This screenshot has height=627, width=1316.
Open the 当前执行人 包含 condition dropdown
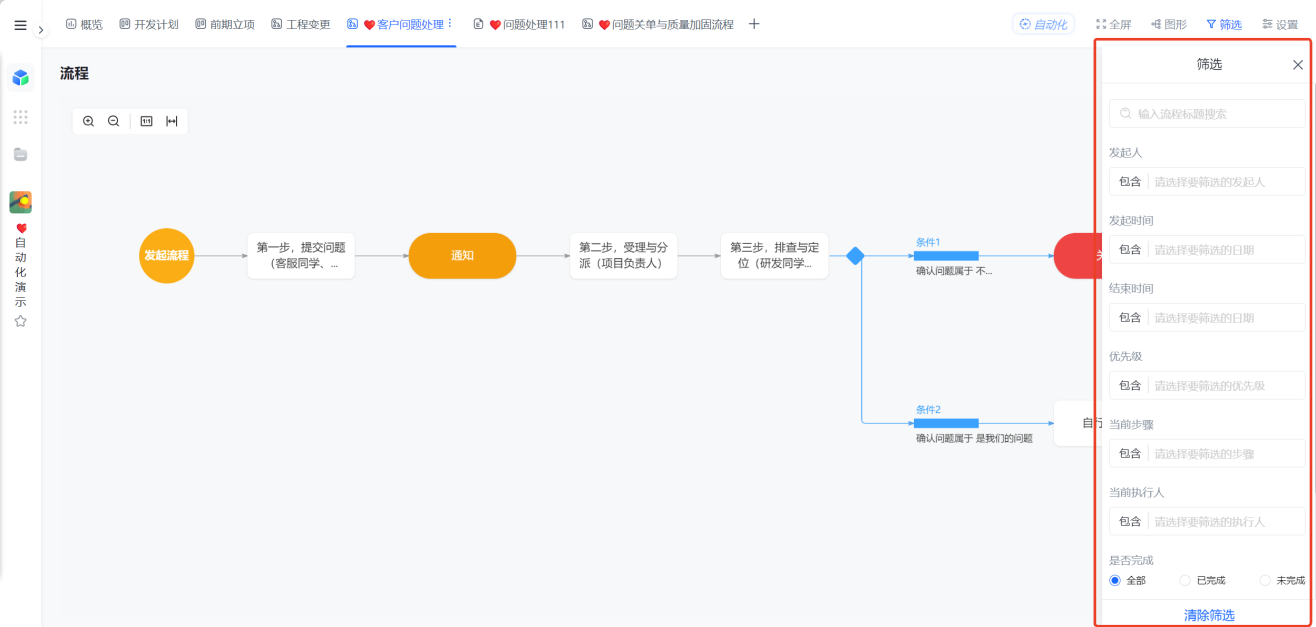click(x=1130, y=522)
